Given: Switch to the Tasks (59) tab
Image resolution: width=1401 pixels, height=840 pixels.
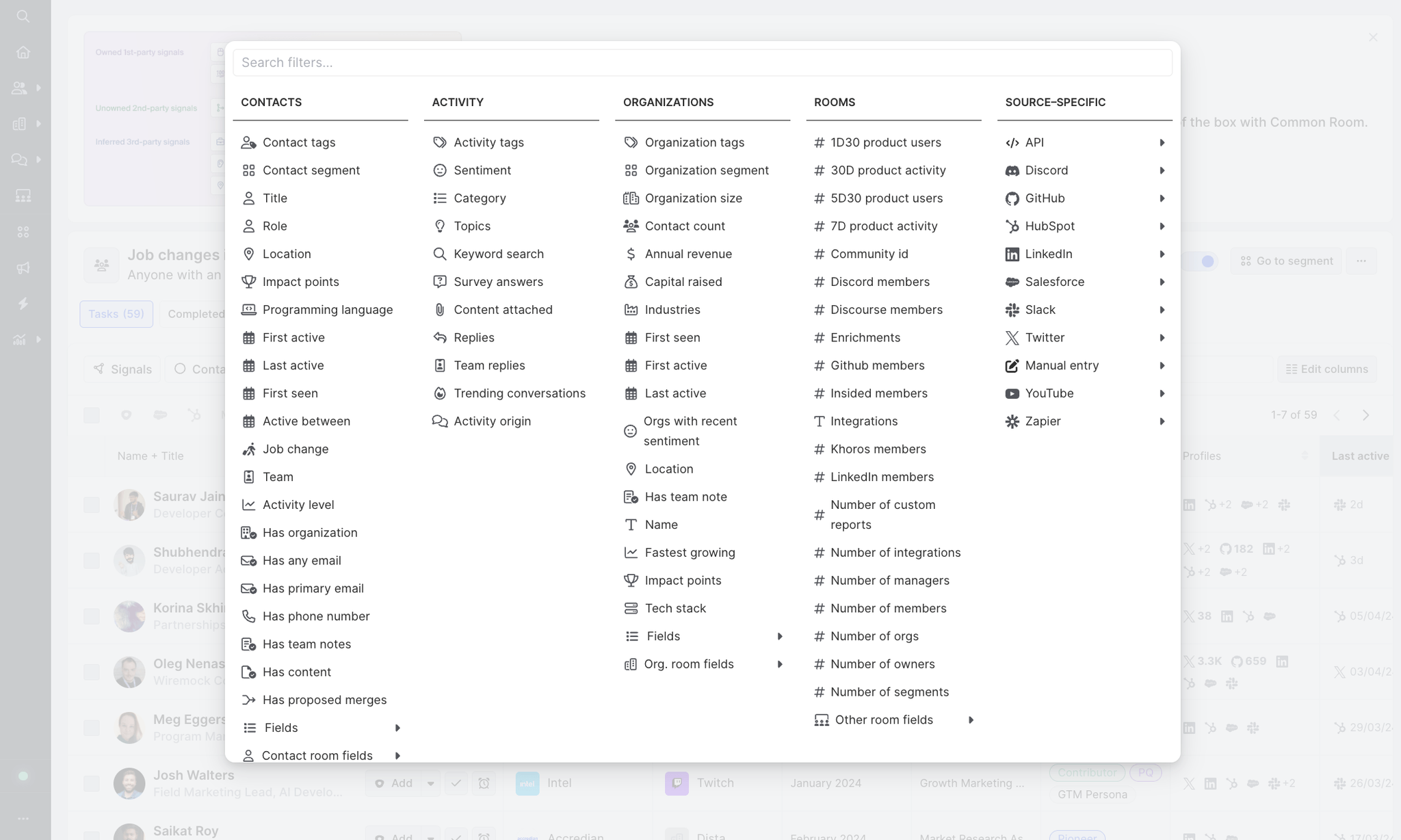Looking at the screenshot, I should pyautogui.click(x=116, y=314).
